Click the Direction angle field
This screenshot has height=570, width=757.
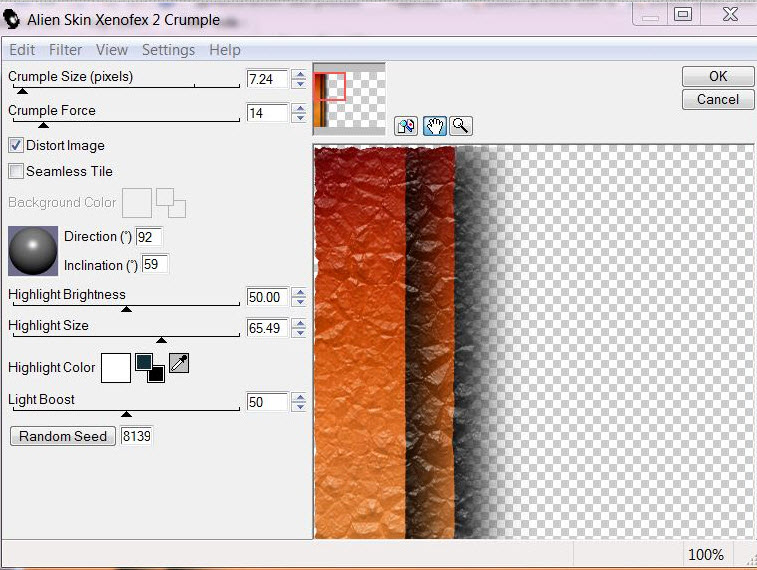[149, 237]
